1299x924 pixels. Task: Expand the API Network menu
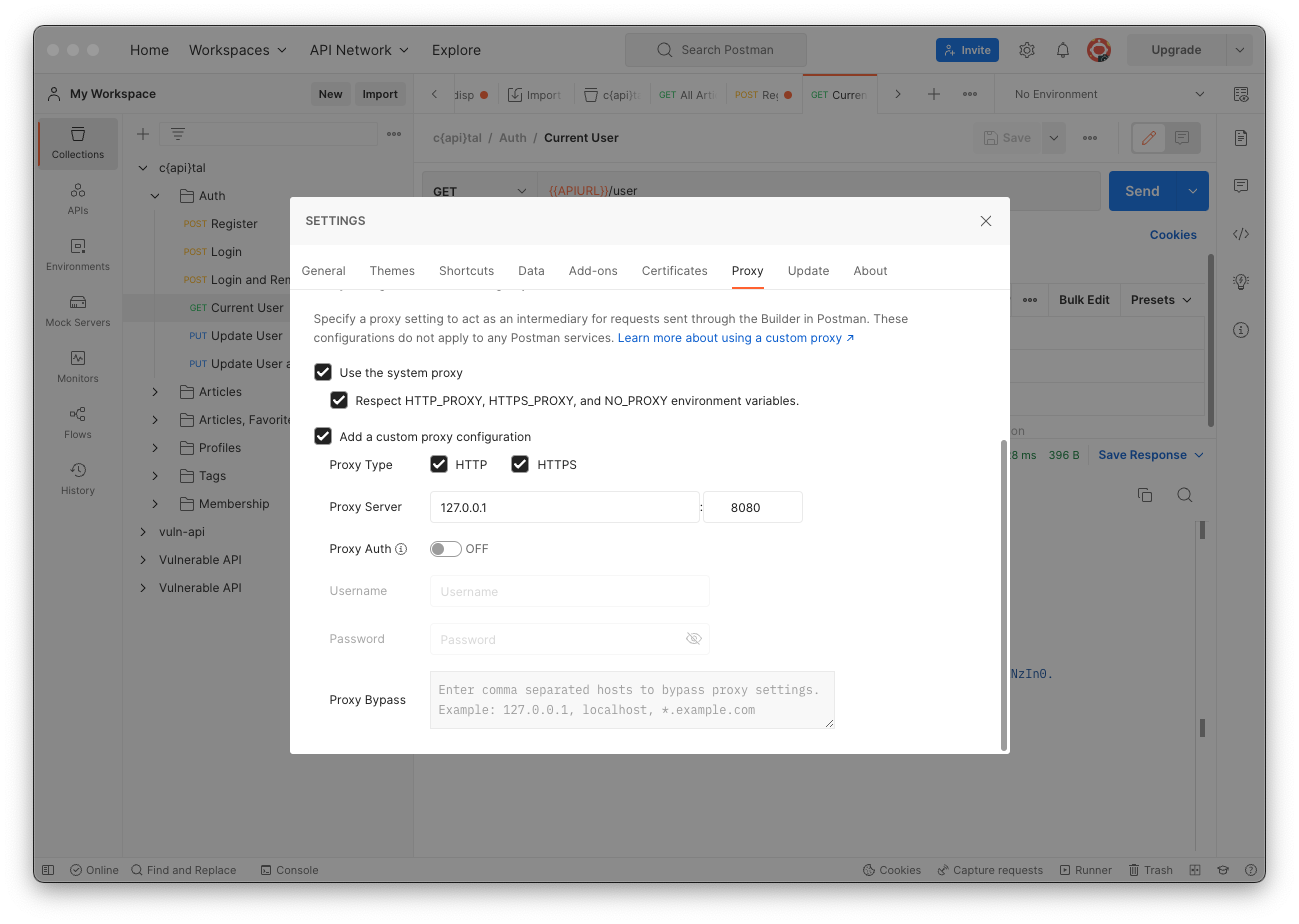pyautogui.click(x=359, y=50)
